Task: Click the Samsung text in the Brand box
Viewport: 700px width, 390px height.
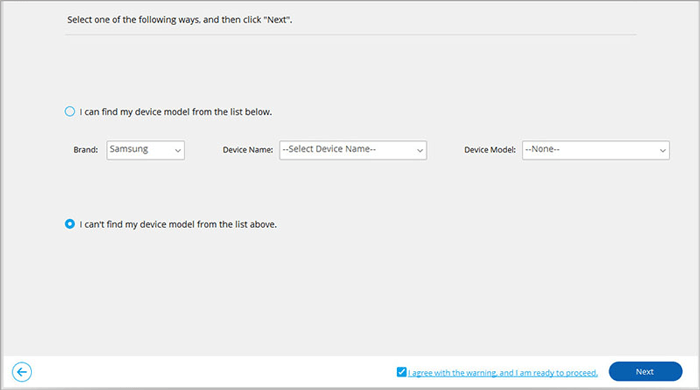Action: coord(129,149)
